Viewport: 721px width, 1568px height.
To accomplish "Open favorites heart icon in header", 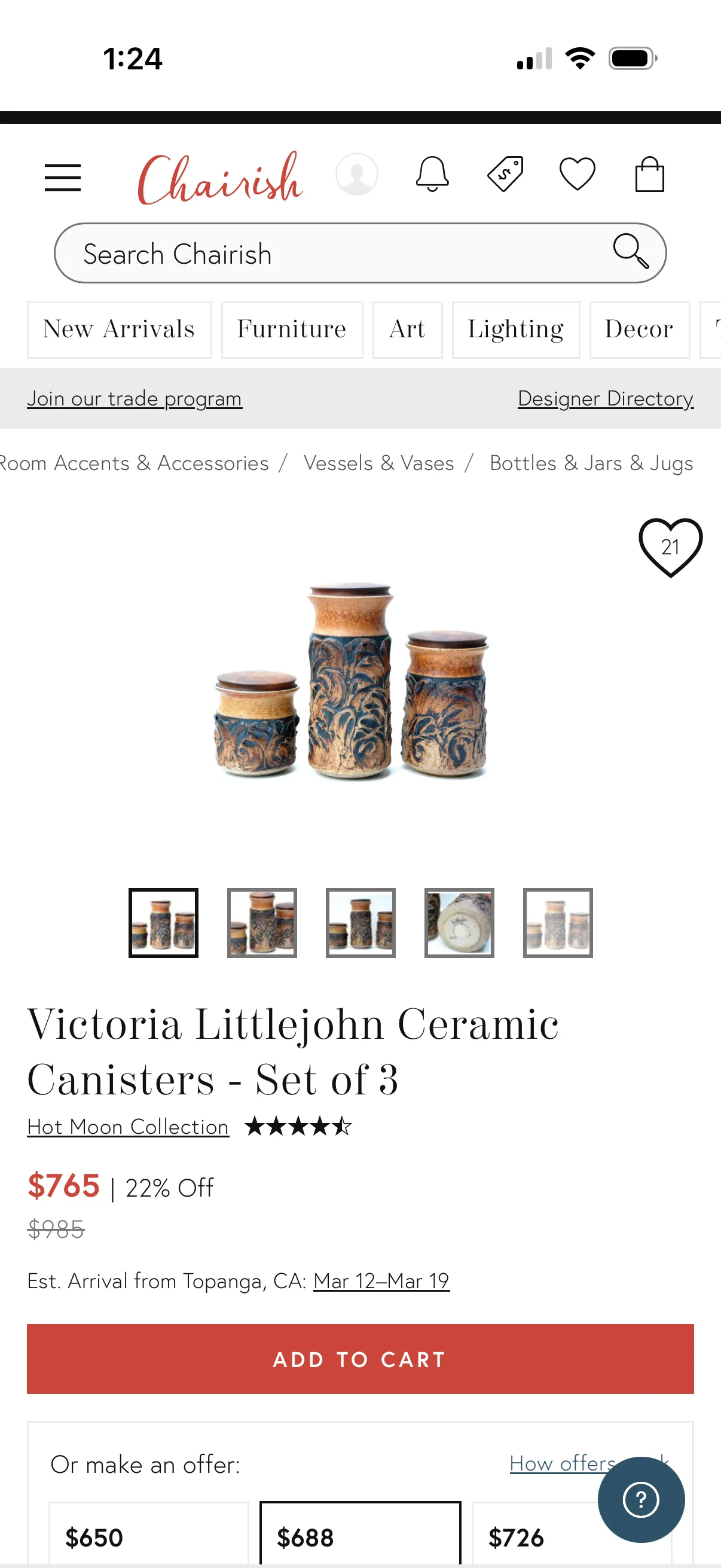I will 577,174.
